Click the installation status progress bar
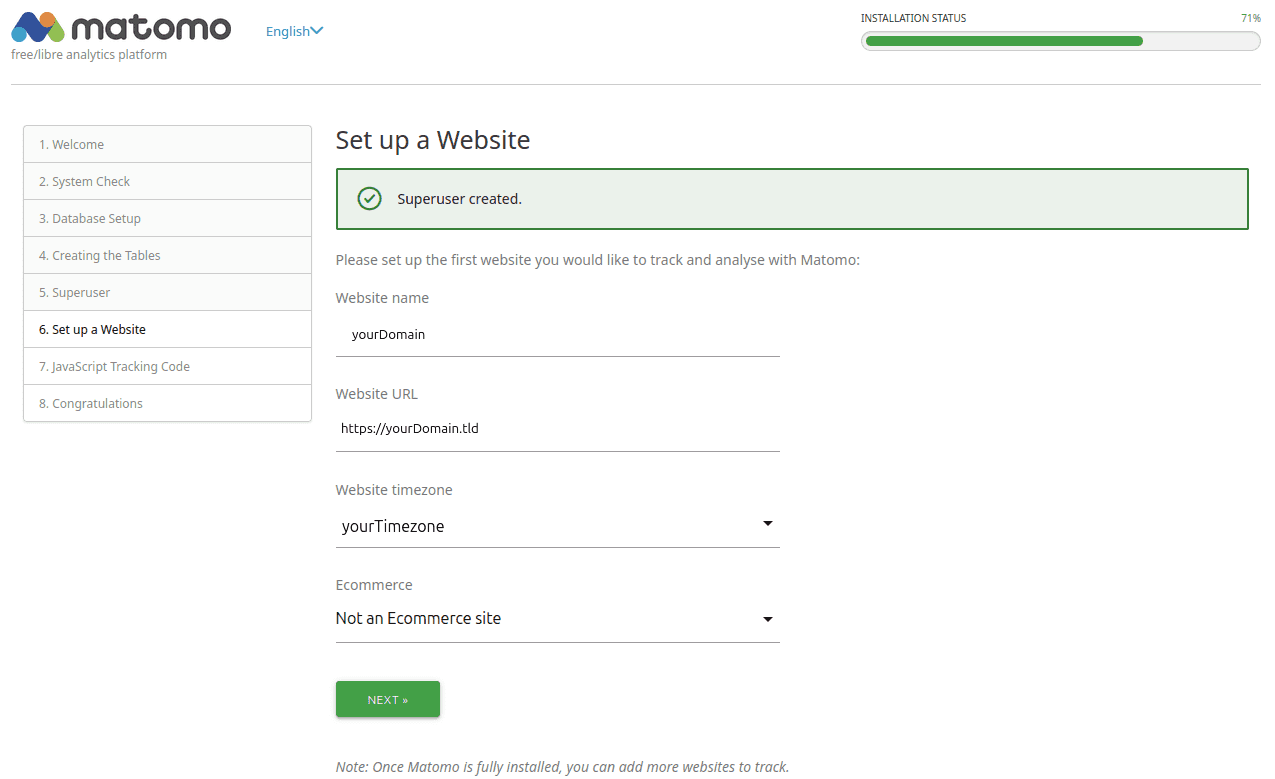Image resolution: width=1275 pixels, height=779 pixels. (1060, 41)
